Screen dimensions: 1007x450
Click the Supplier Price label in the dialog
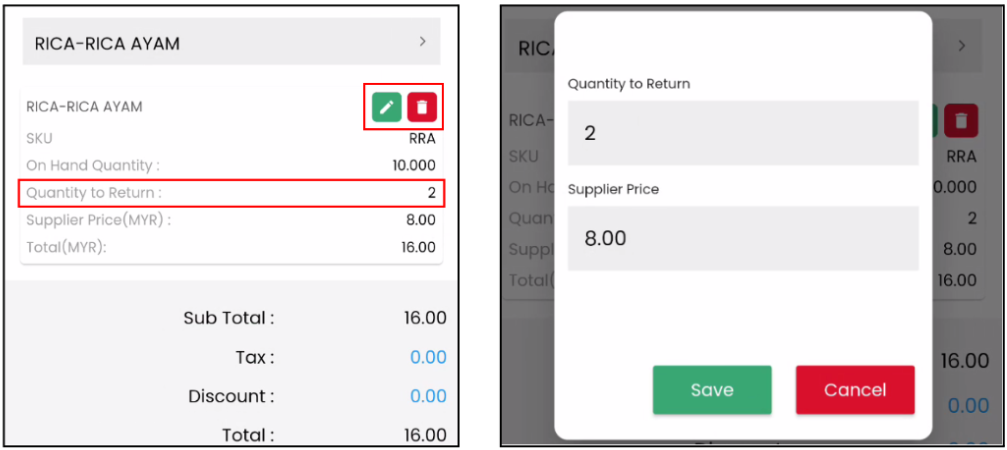(x=613, y=189)
